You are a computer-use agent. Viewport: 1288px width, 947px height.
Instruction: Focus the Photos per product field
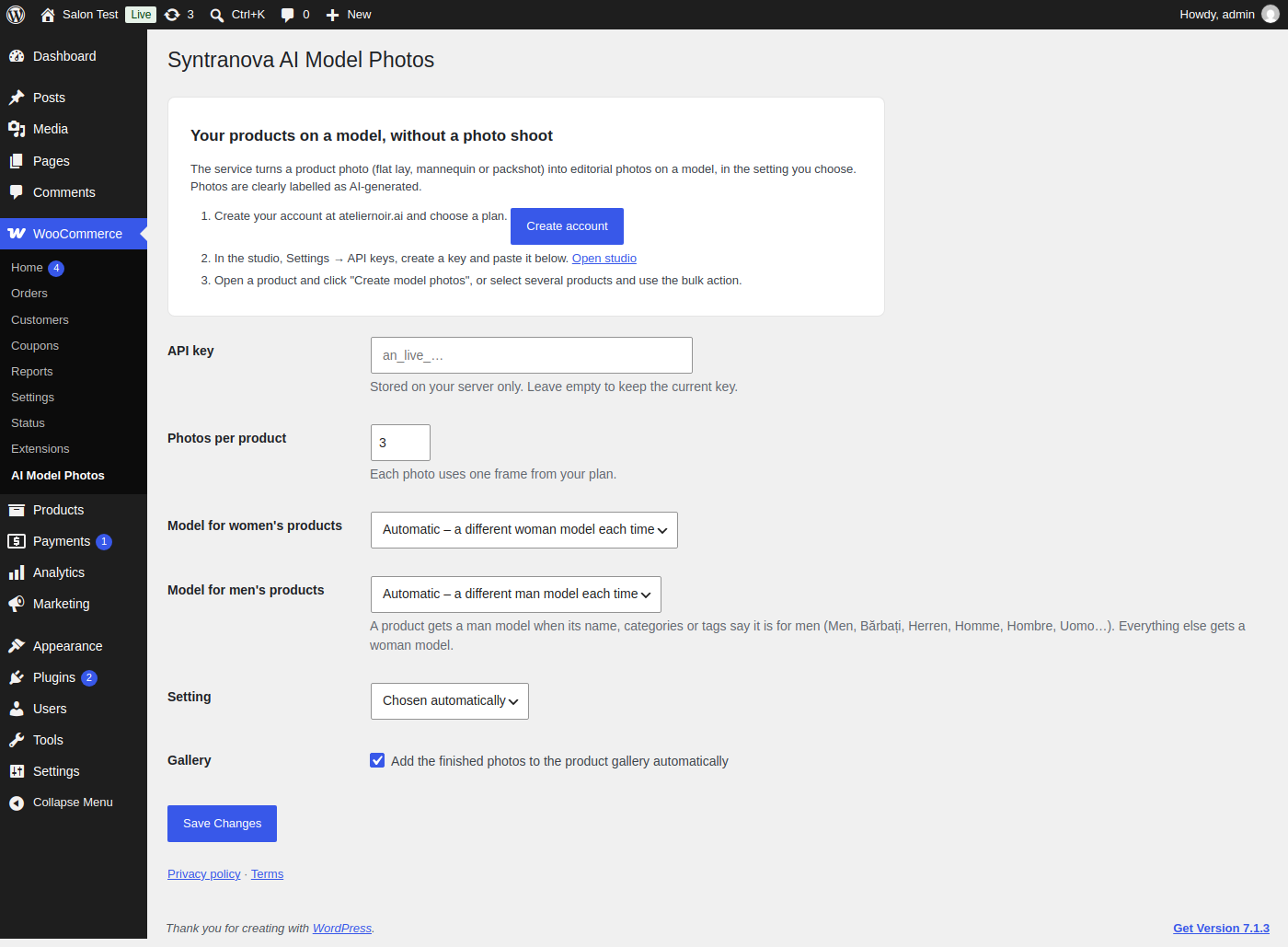400,443
